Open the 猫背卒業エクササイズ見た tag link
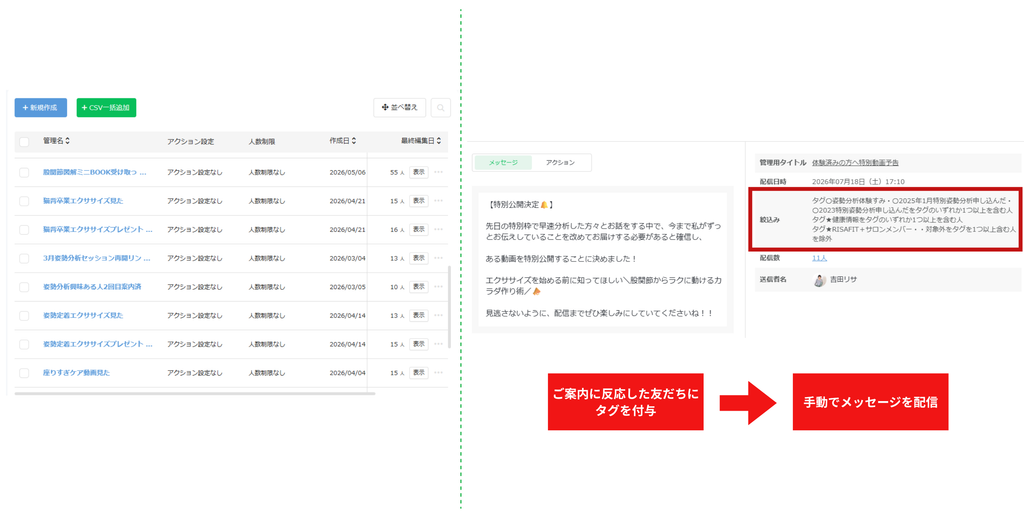The width and height of the screenshot is (1024, 519). click(x=83, y=201)
